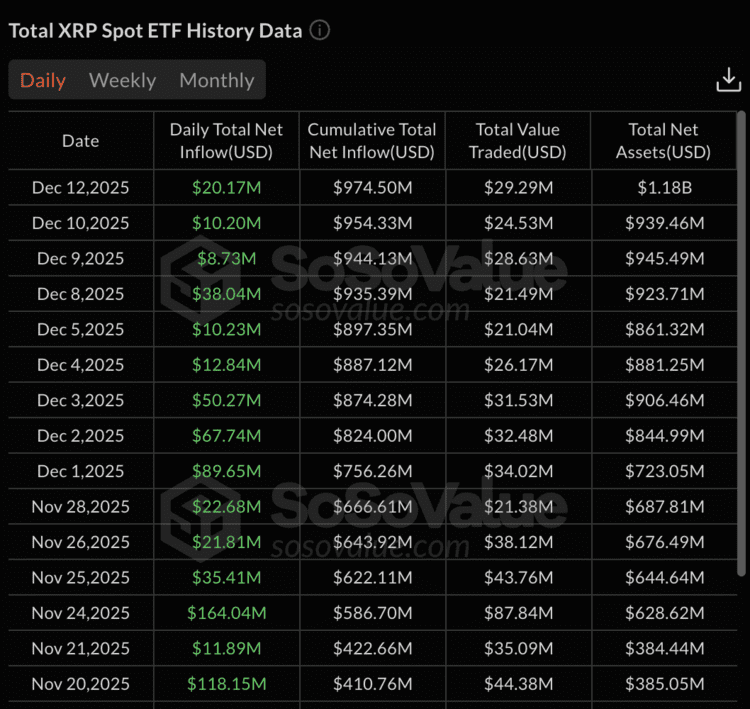Click the Dec 10,2025 date cell
Screen dimensions: 750x709
coord(80,223)
